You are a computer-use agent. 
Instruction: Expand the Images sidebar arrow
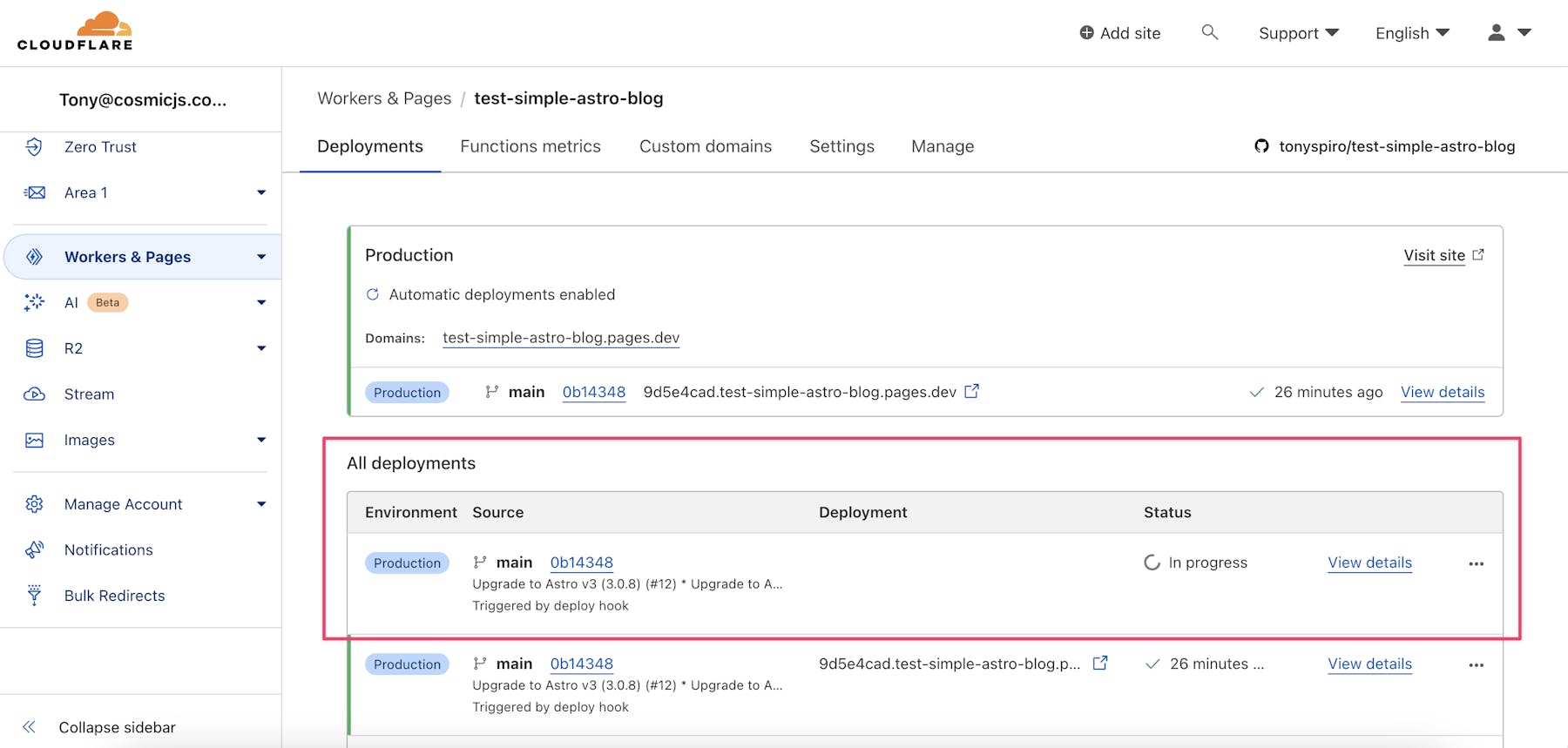[261, 440]
